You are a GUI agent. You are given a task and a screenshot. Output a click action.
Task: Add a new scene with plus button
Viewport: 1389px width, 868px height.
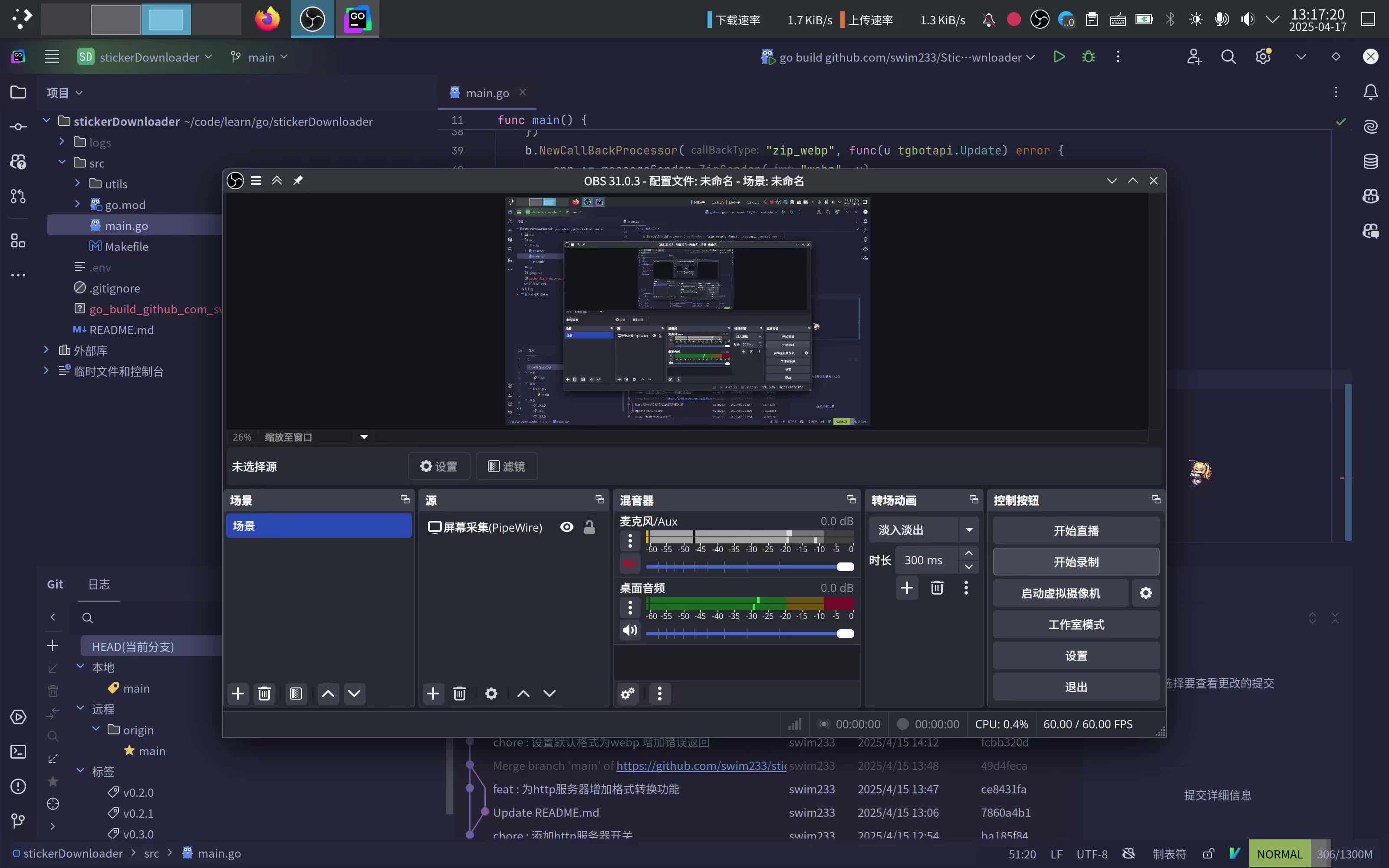coord(237,694)
